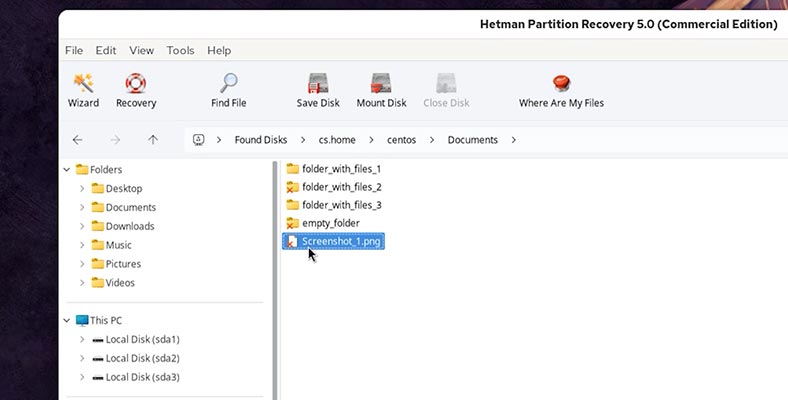The height and width of the screenshot is (400, 788).
Task: Click the empty_folder name
Action: click(x=331, y=223)
